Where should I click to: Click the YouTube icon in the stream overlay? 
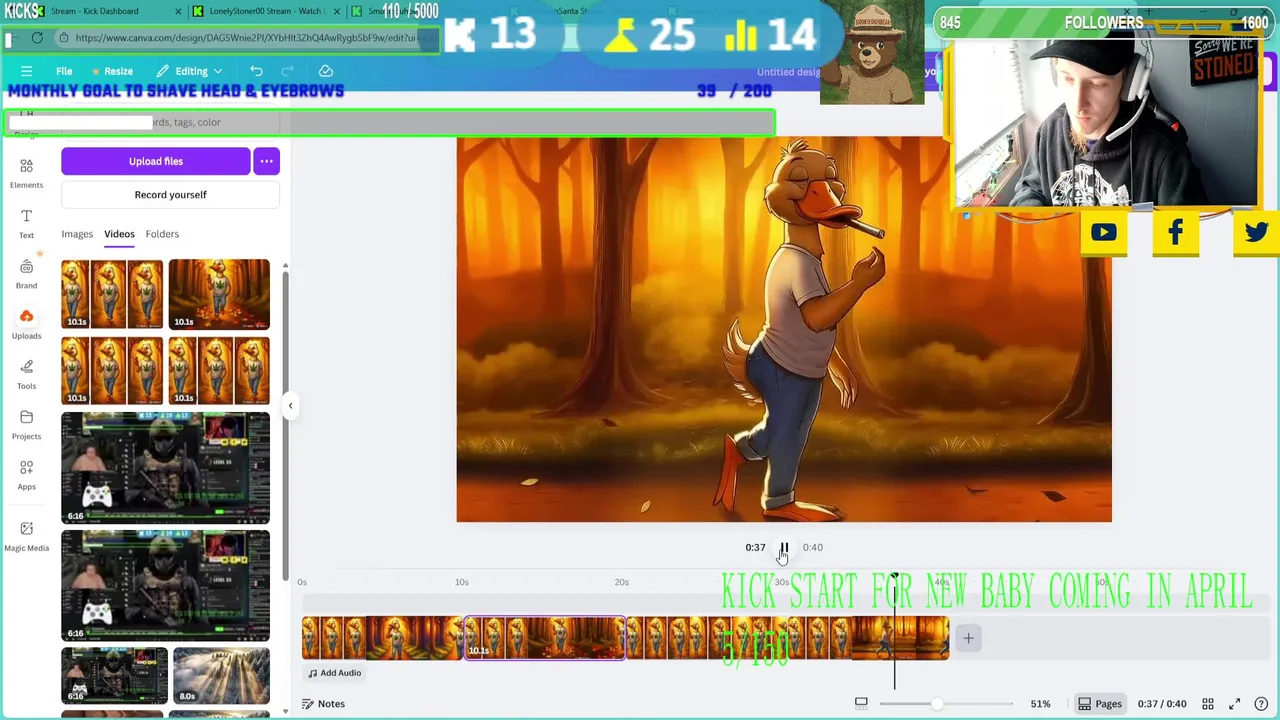pyautogui.click(x=1103, y=233)
